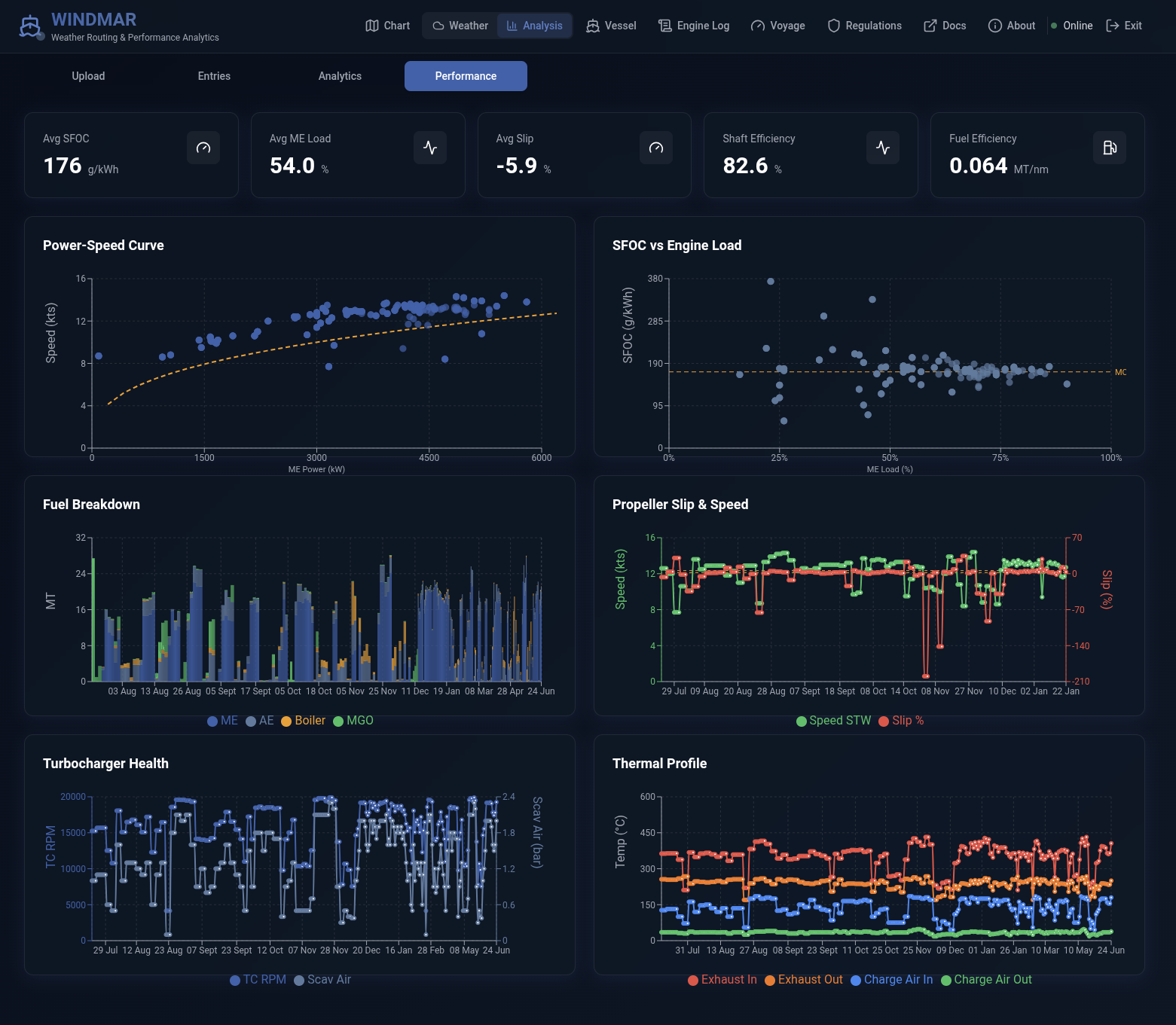Toggle Slip % series in propeller chart
The image size is (1176, 1025).
tap(901, 721)
